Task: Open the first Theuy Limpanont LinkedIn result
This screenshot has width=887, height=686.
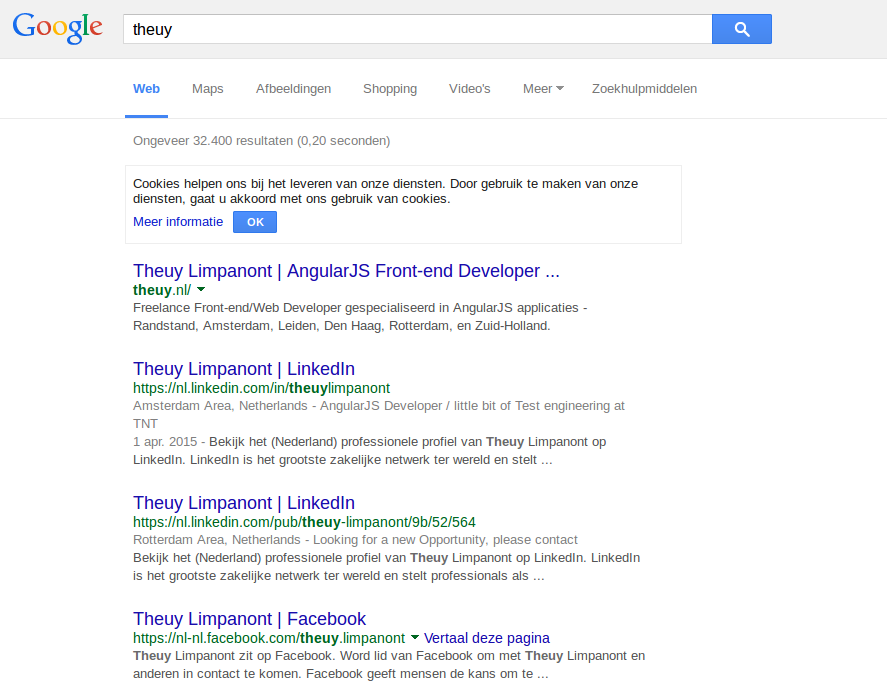Action: point(244,369)
